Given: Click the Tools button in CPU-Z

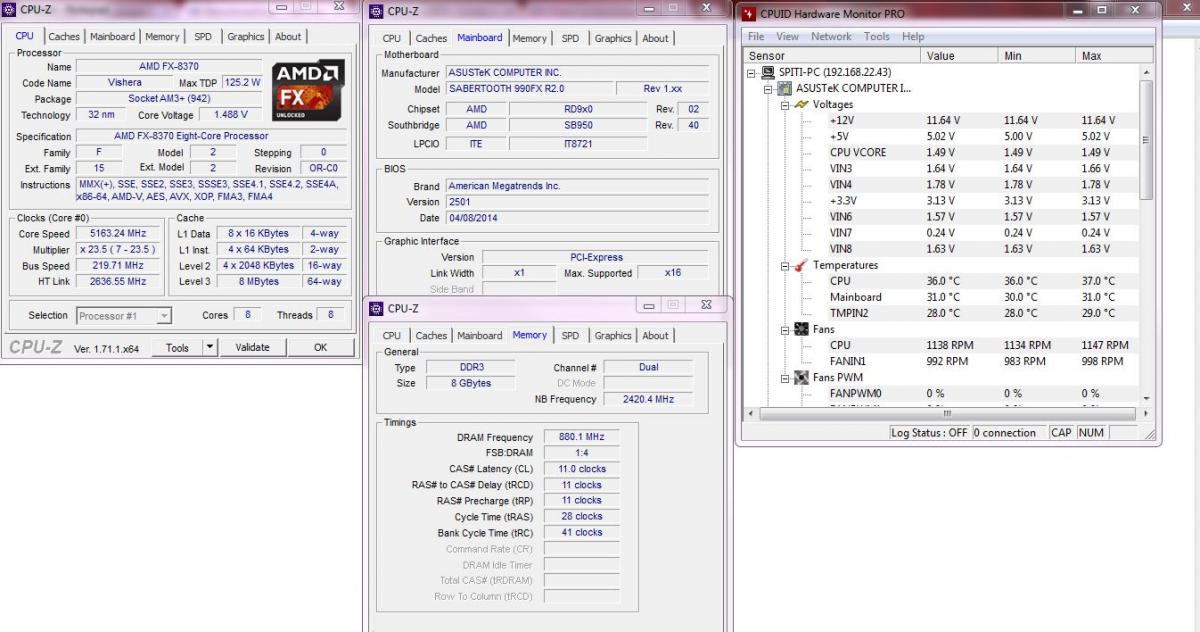Looking at the screenshot, I should tap(177, 347).
